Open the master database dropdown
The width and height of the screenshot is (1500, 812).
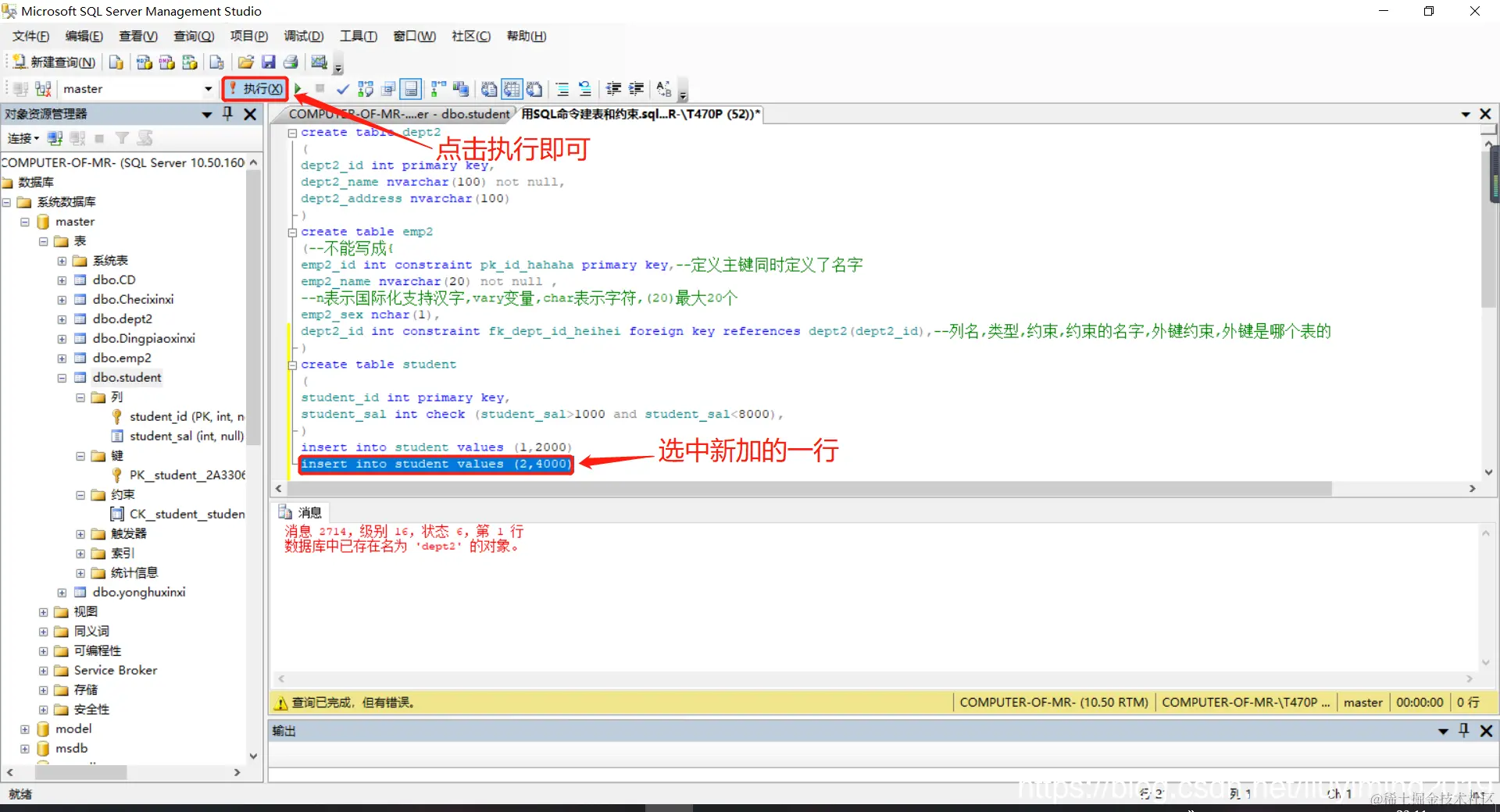point(208,89)
